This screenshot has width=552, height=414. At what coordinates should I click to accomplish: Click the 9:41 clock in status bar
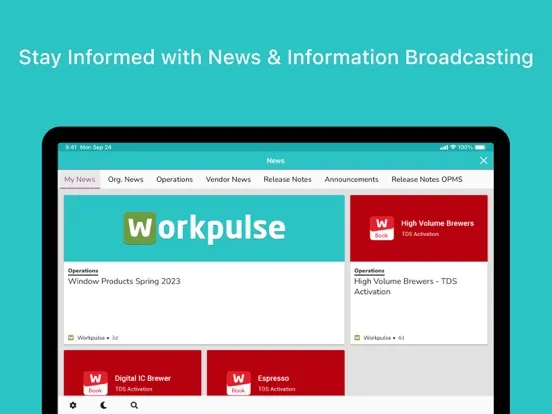71,147
